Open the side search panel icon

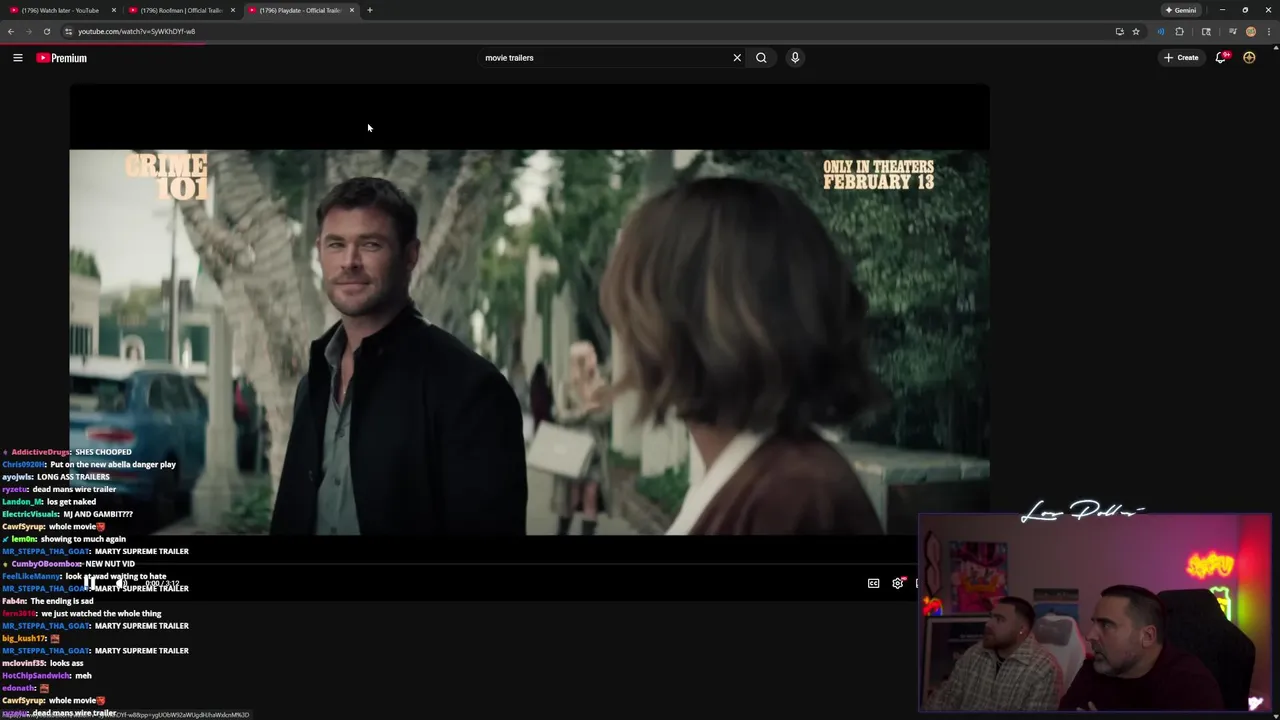1206,31
